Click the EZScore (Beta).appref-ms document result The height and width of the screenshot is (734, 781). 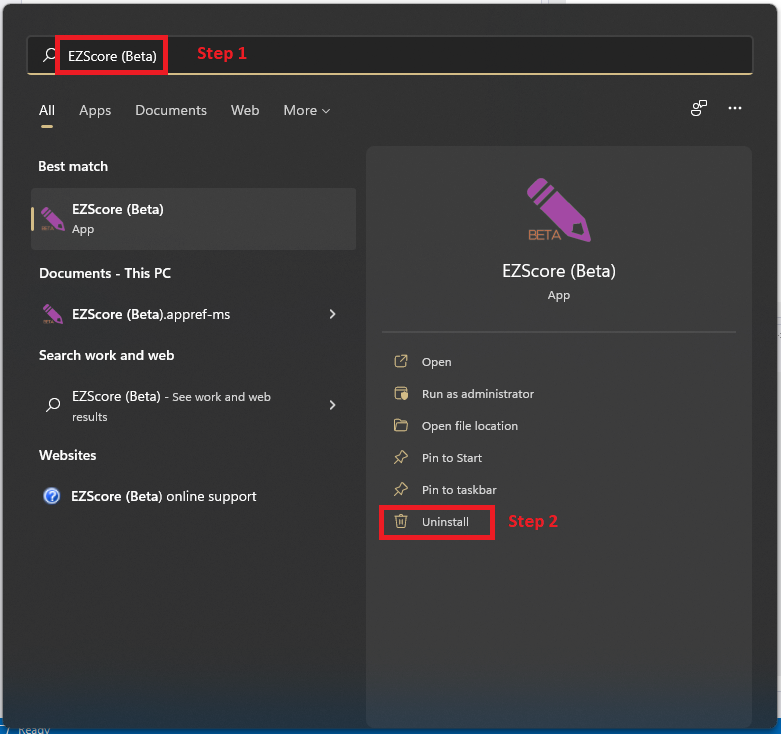pos(151,314)
